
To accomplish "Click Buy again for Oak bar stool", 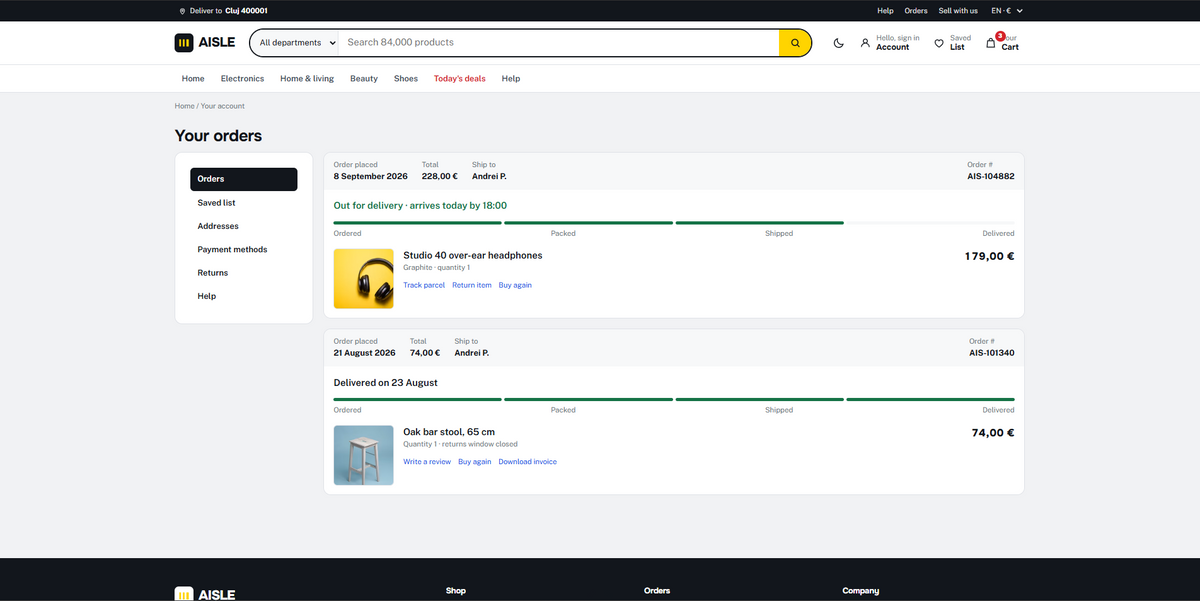I will pos(475,462).
